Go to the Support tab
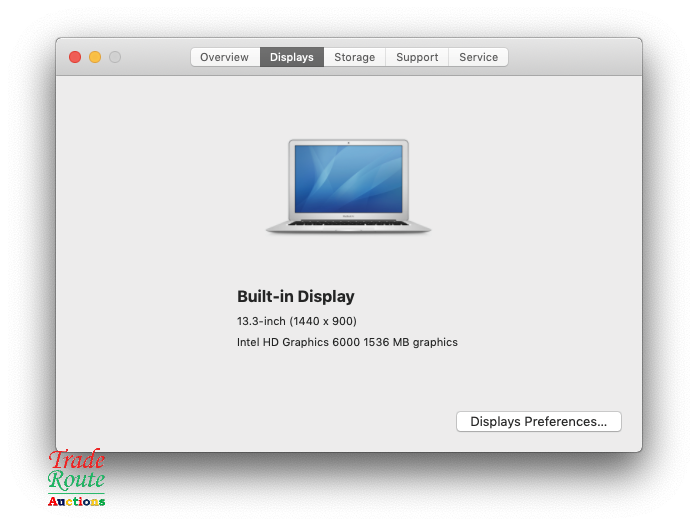The image size is (698, 526). [x=417, y=57]
